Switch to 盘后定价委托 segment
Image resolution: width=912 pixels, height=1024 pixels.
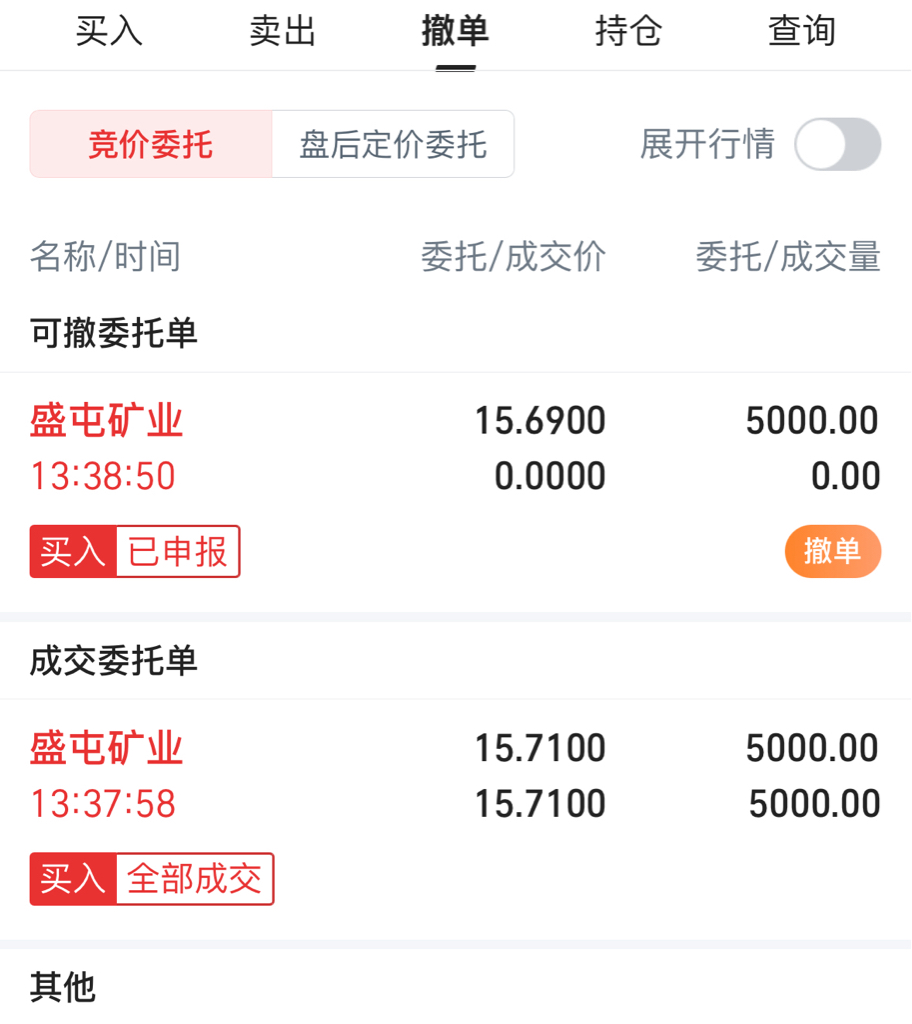pyautogui.click(x=393, y=144)
